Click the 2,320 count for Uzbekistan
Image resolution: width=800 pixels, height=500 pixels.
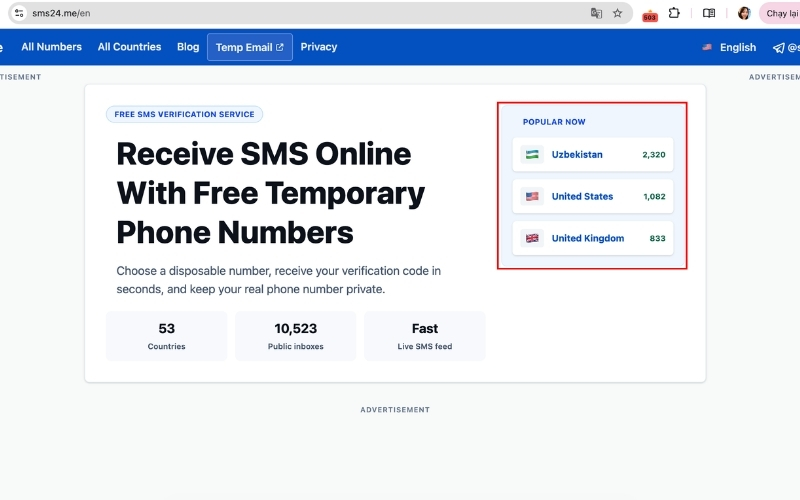click(x=654, y=155)
